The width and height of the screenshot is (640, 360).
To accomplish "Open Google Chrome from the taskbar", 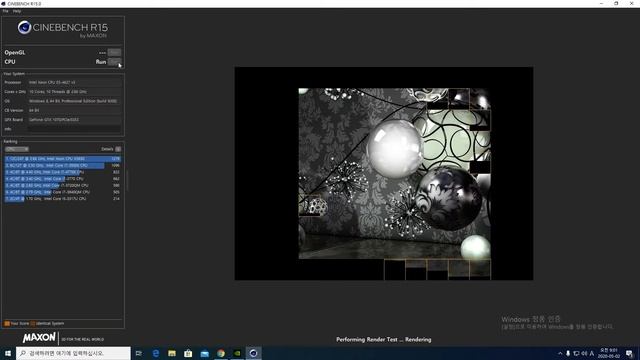I will click(221, 353).
